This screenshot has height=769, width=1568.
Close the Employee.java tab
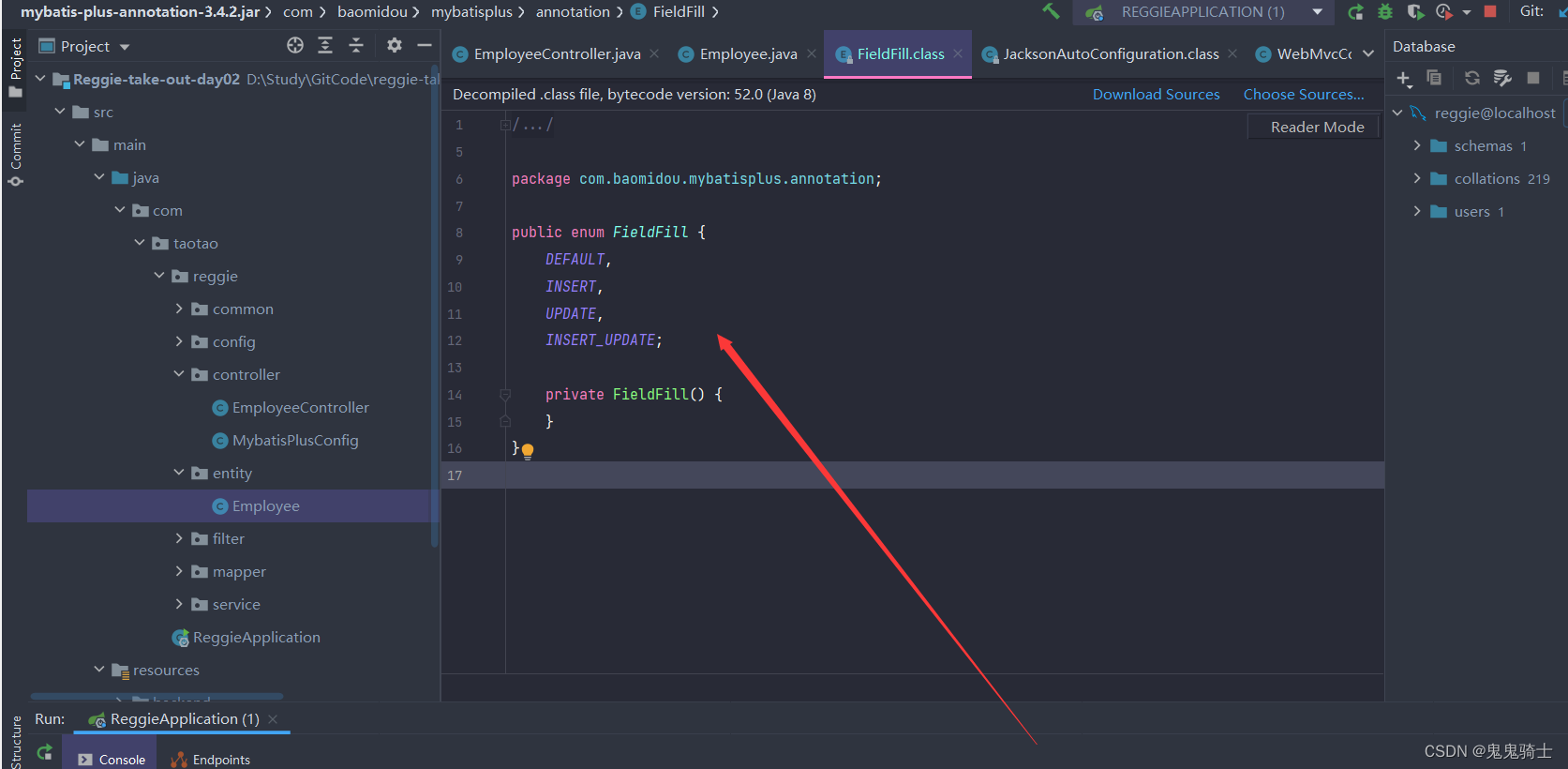(x=812, y=53)
